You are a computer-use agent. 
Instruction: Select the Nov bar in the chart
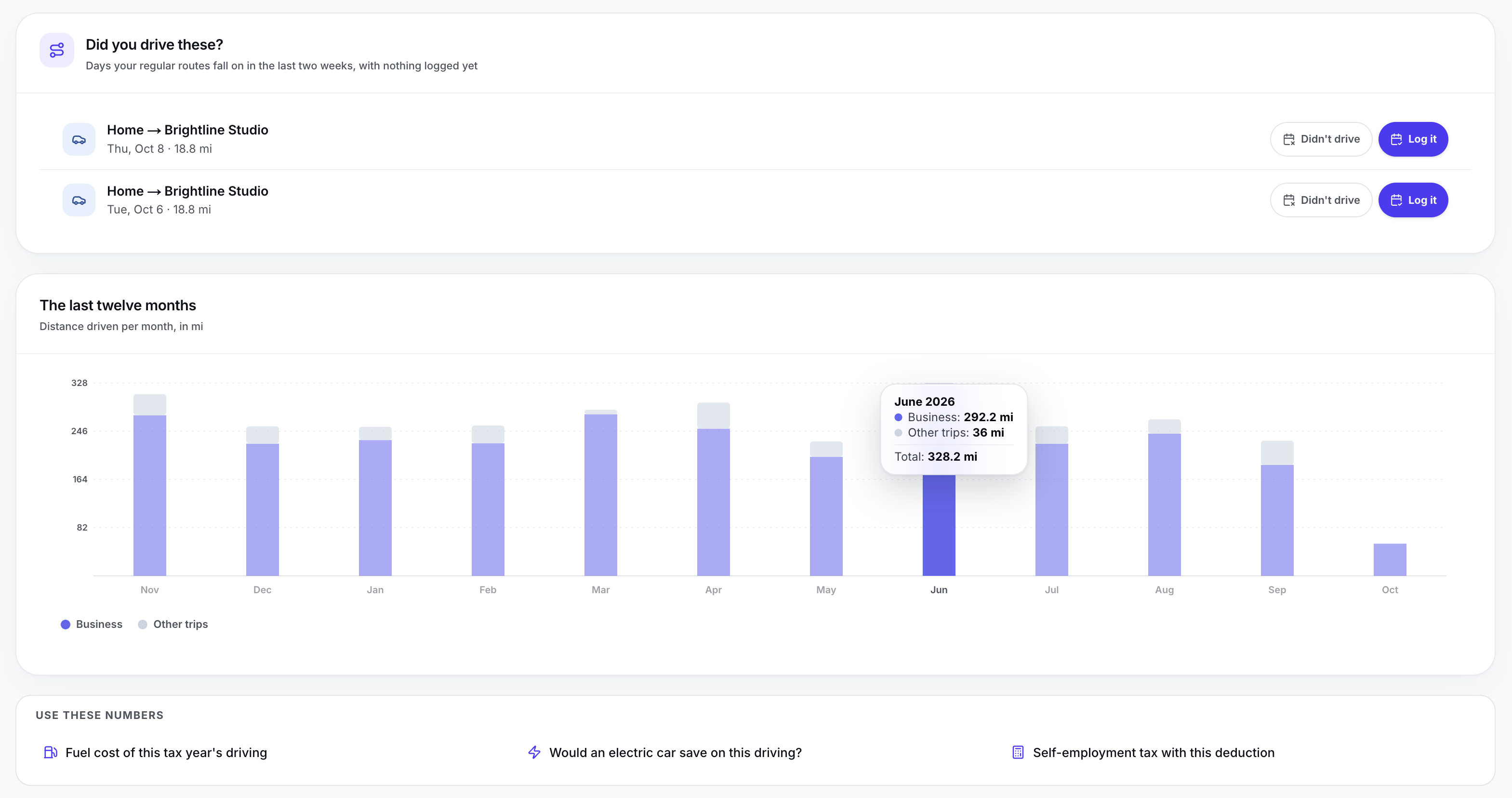click(150, 485)
